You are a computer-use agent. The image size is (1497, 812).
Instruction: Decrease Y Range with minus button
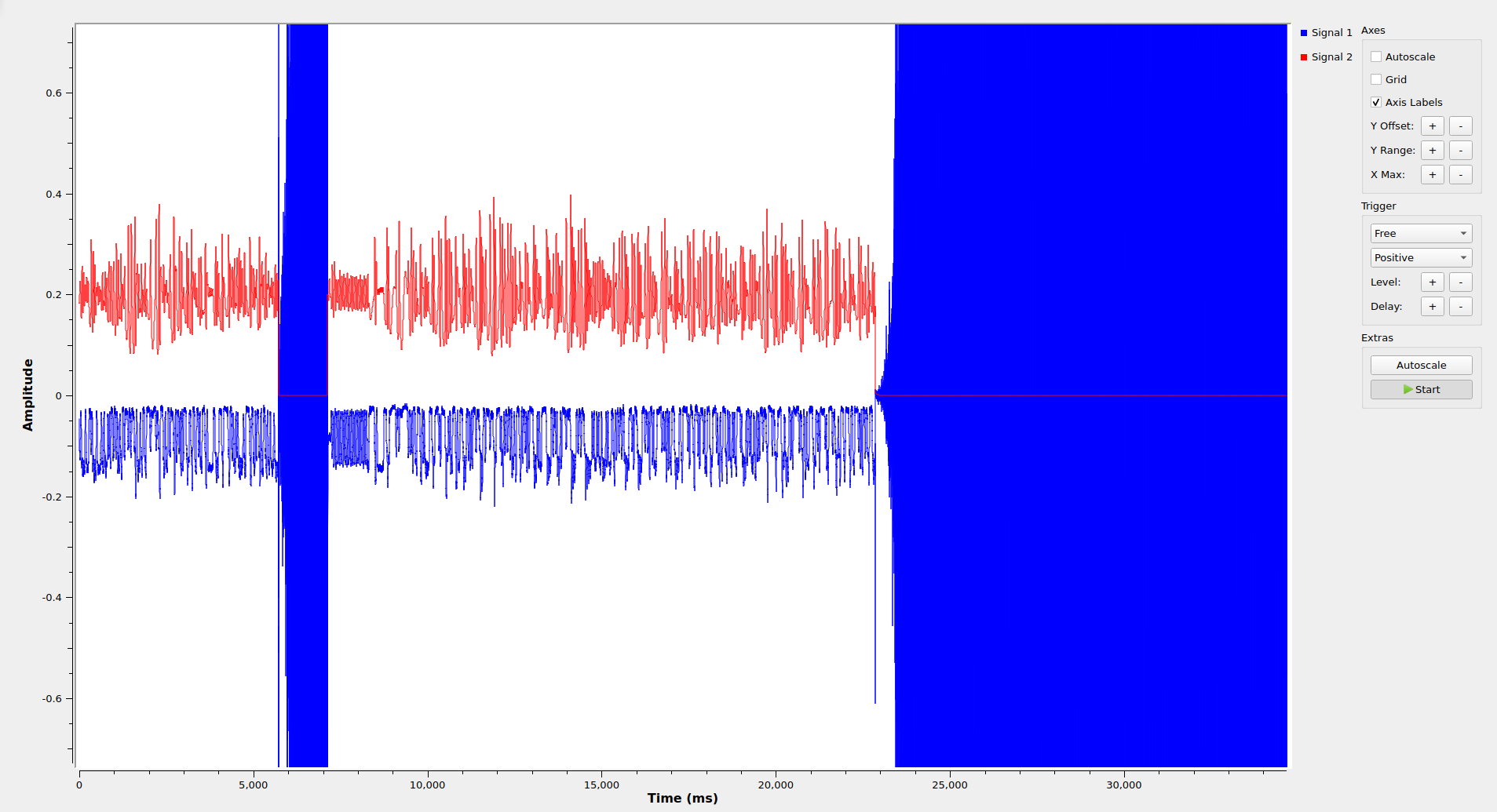(1461, 151)
